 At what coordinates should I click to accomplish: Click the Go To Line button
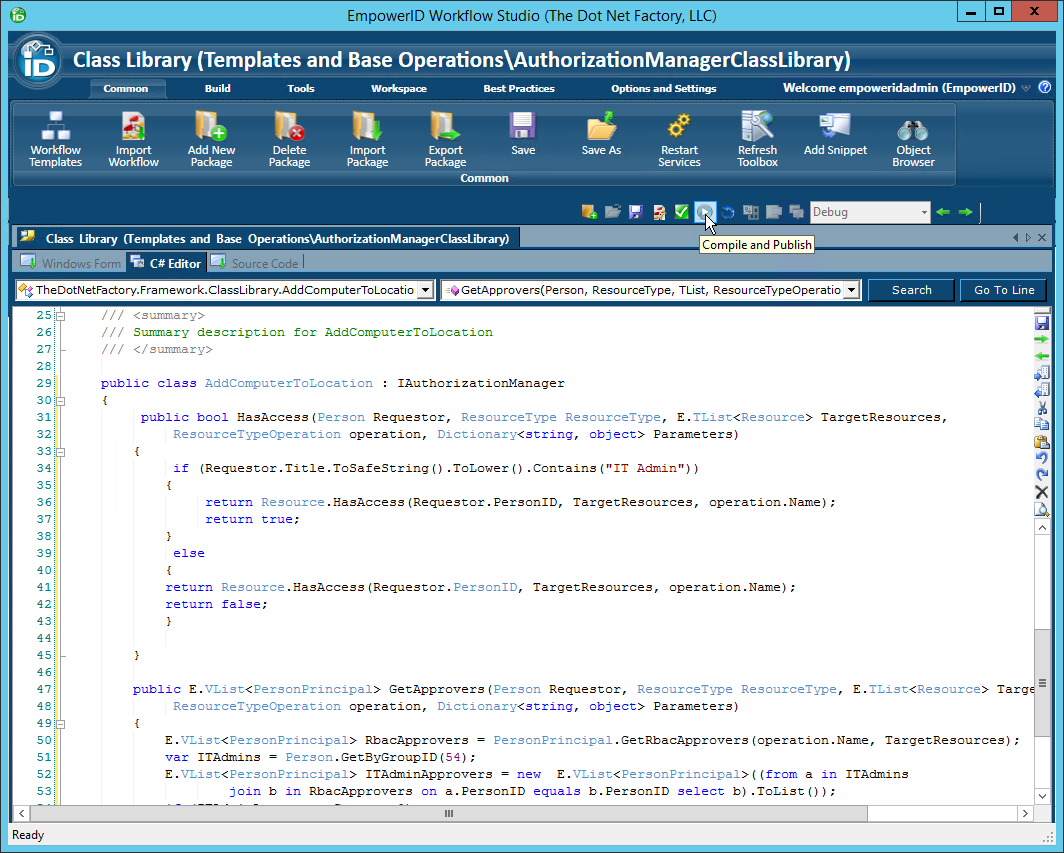(x=1002, y=289)
